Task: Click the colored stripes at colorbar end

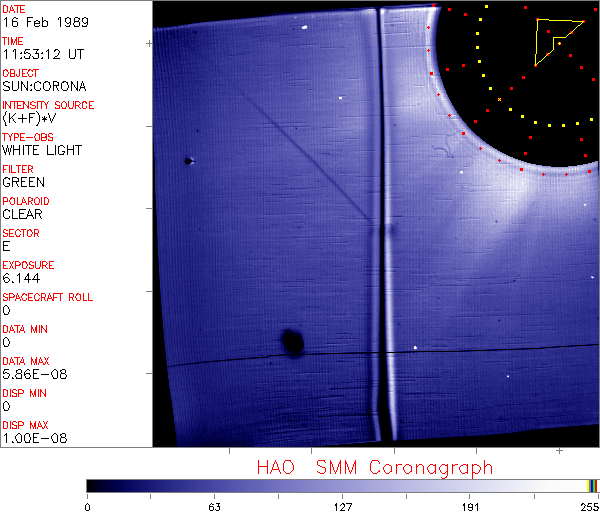Action: pos(592,486)
